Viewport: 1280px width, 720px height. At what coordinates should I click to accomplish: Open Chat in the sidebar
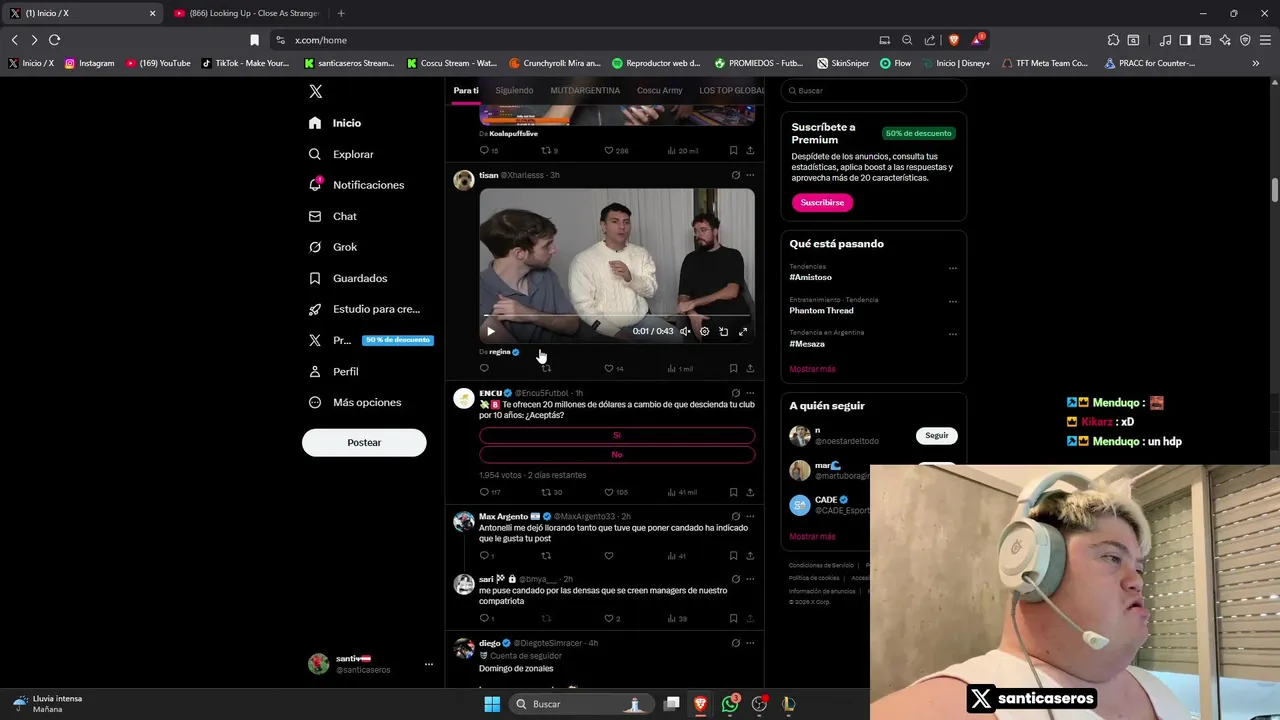pos(333,216)
